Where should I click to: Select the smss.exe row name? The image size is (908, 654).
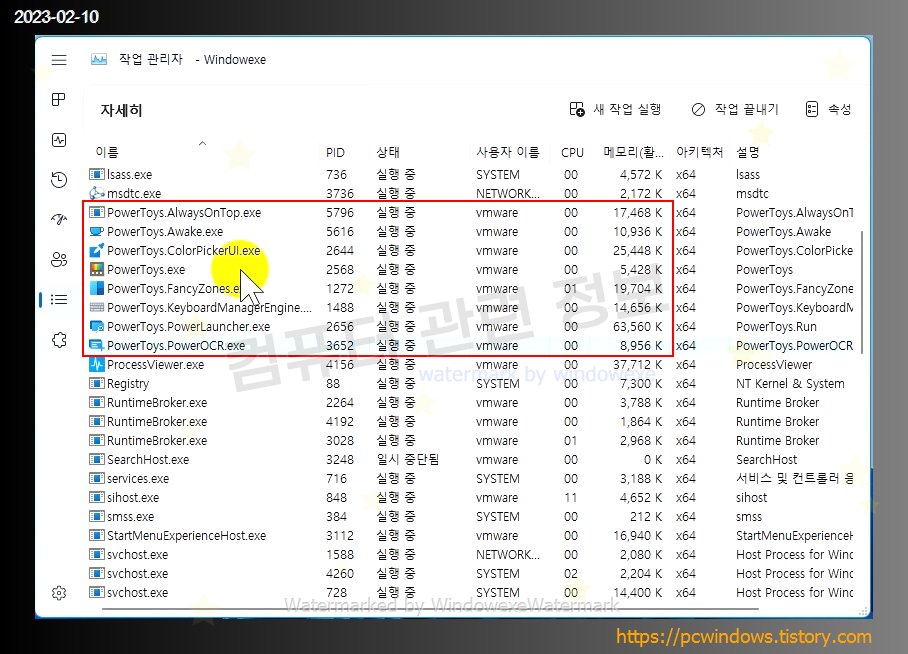coord(131,517)
